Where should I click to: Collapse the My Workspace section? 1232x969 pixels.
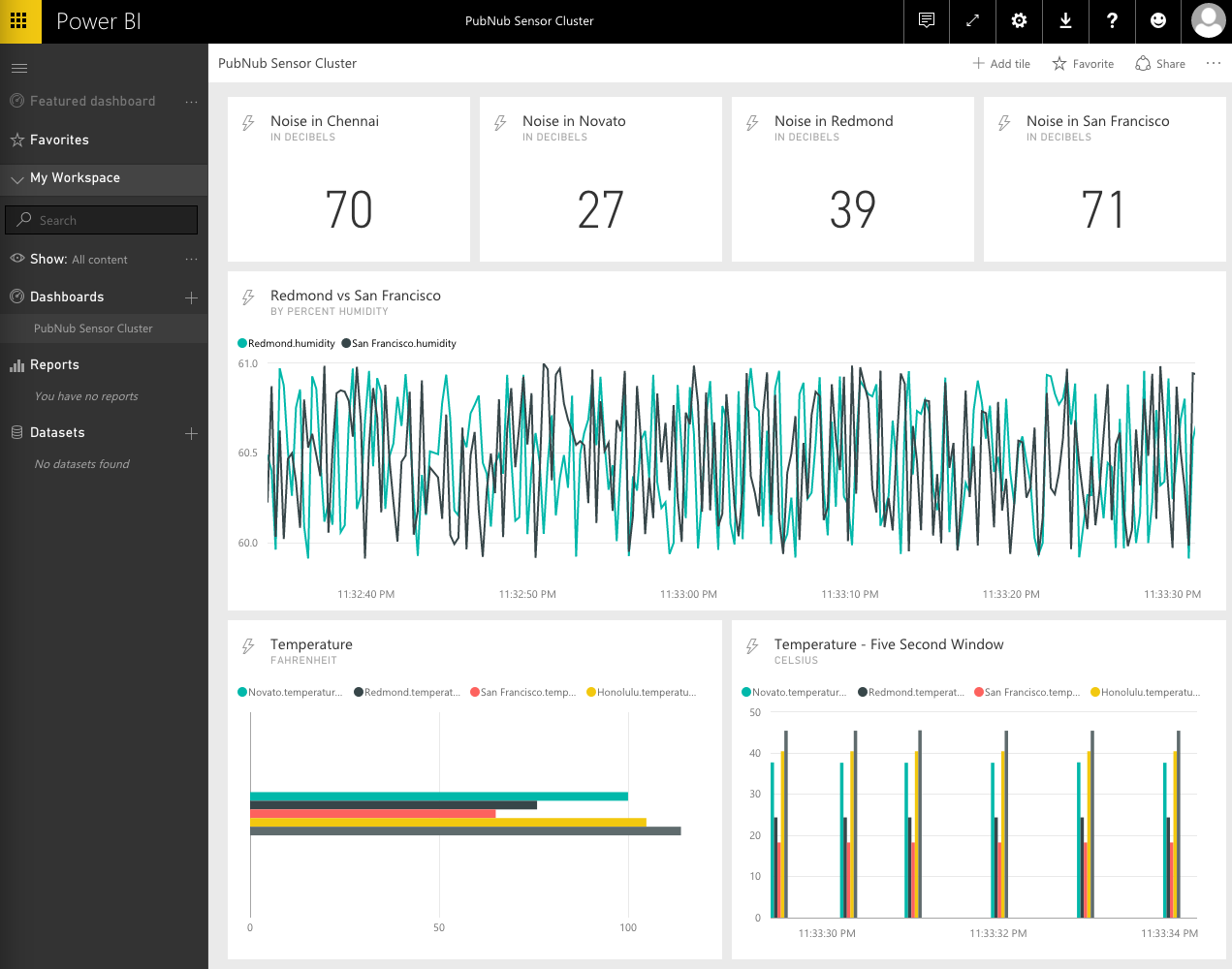click(17, 179)
